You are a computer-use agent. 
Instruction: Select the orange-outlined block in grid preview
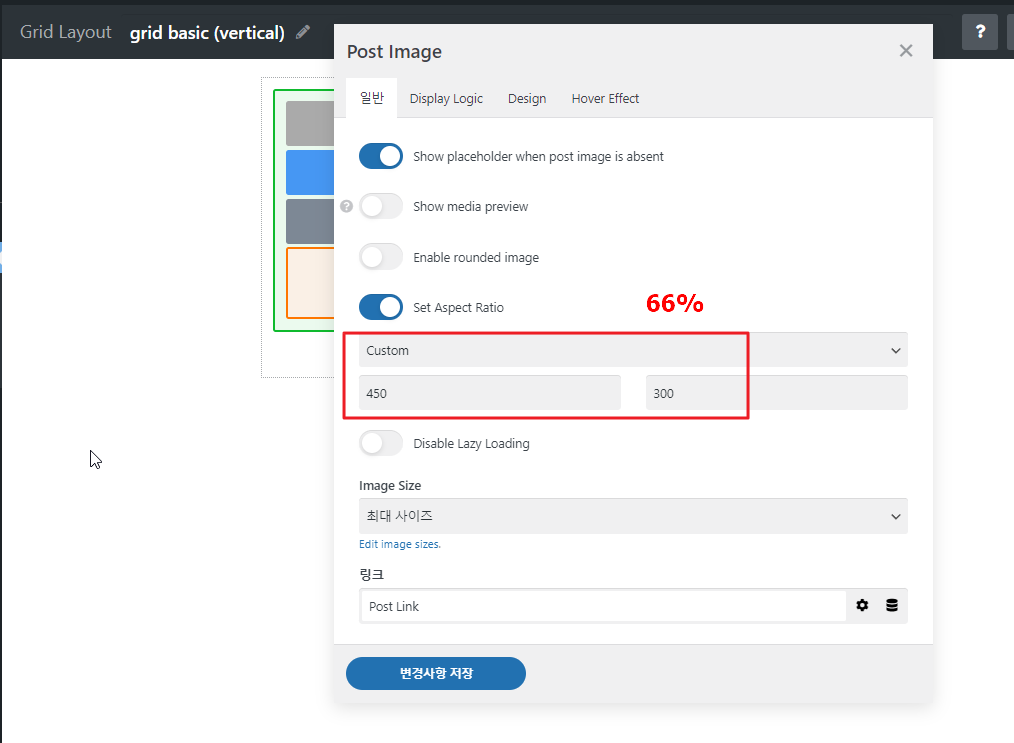click(x=310, y=283)
